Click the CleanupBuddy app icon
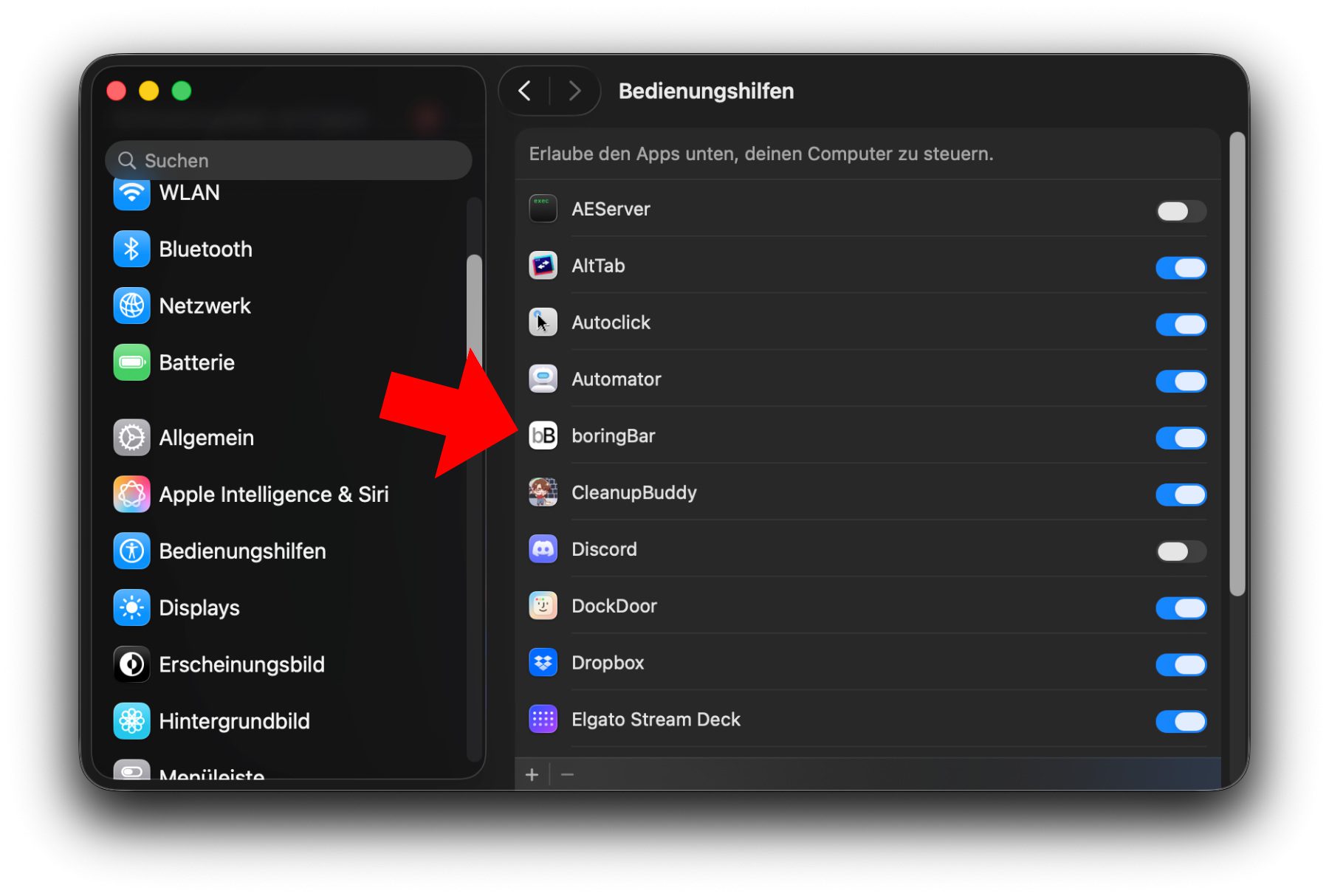Screen dimensions: 1329x896 click(543, 492)
